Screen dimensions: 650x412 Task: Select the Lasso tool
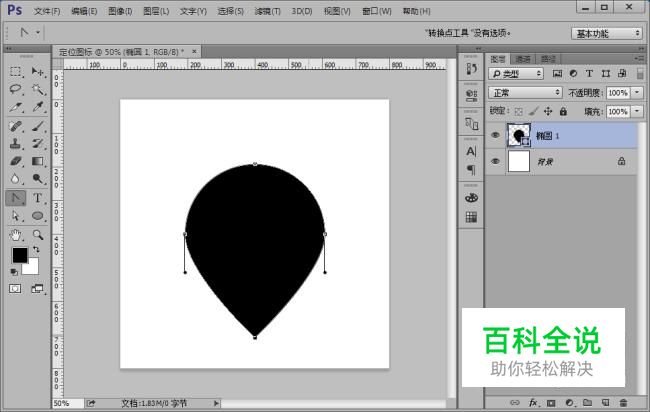[16, 89]
